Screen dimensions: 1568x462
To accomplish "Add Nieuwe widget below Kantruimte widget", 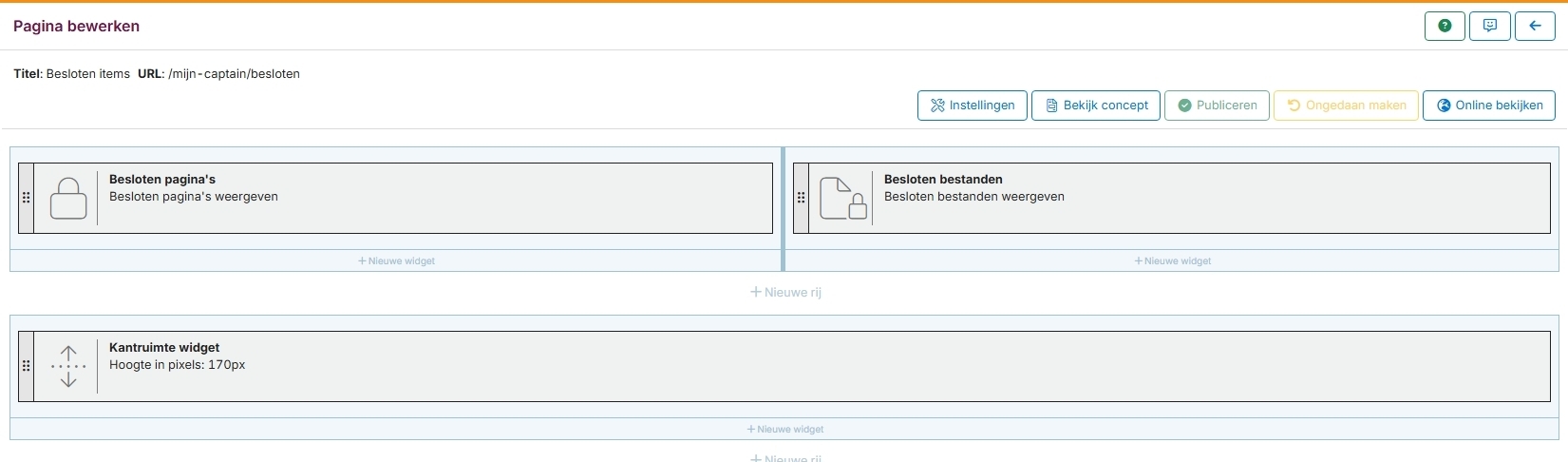I will [784, 430].
